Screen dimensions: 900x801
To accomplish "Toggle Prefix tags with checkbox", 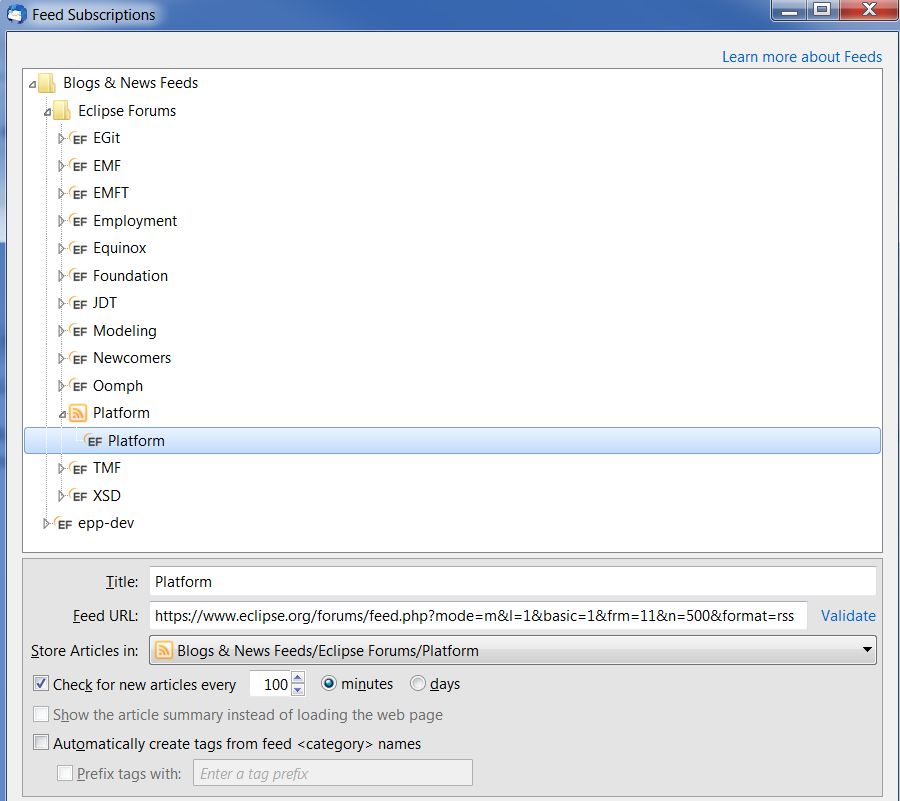I will coord(65,773).
